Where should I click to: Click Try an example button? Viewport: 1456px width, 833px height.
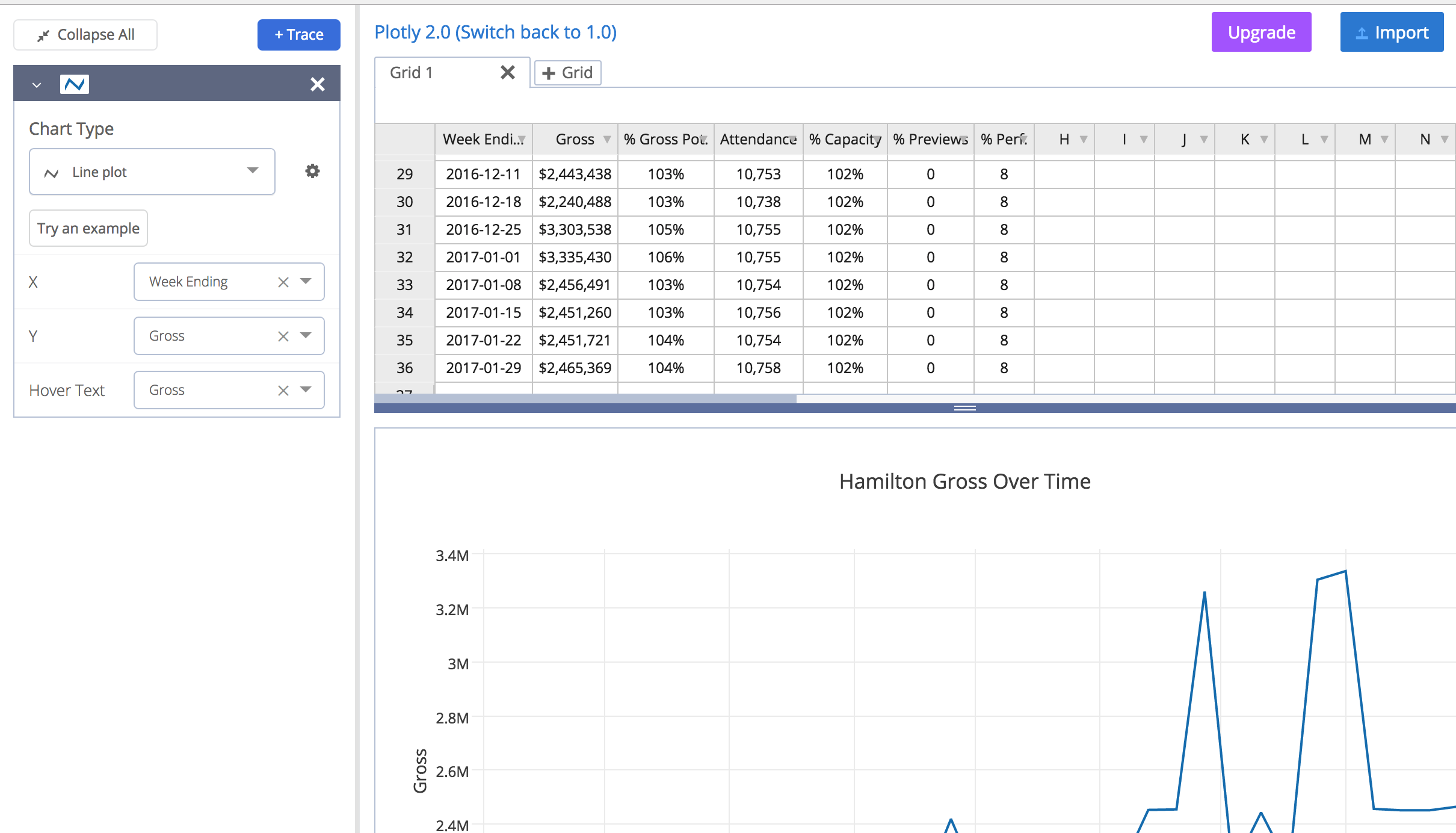pyautogui.click(x=88, y=228)
